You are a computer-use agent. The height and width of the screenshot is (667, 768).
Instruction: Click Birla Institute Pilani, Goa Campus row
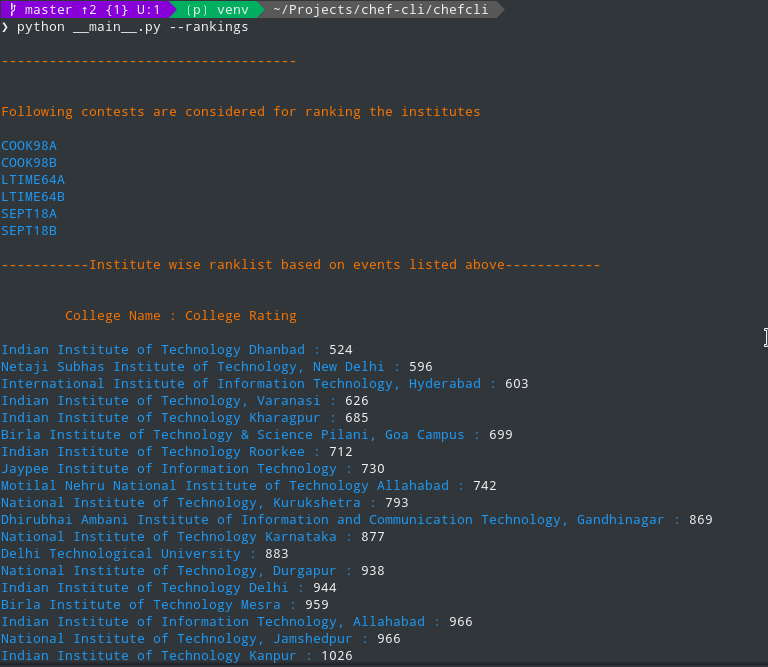pos(257,435)
